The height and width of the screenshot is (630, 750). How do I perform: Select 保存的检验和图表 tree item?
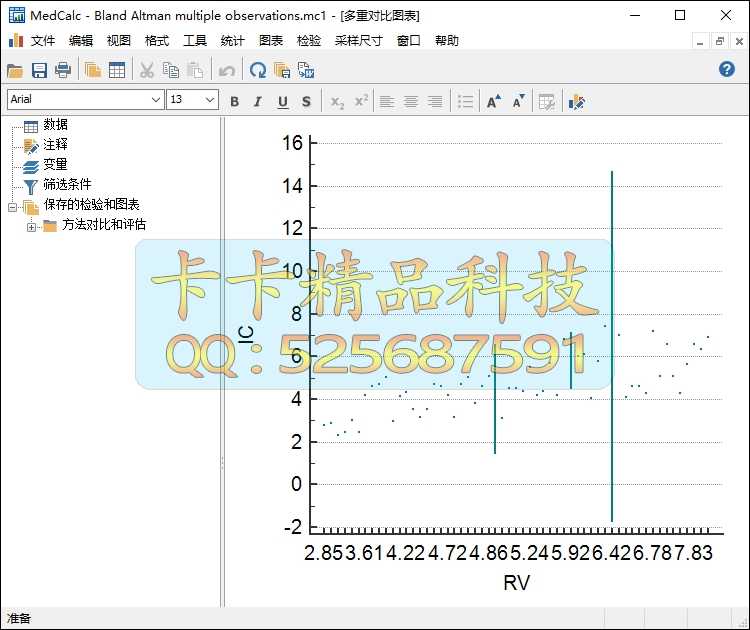[91, 205]
